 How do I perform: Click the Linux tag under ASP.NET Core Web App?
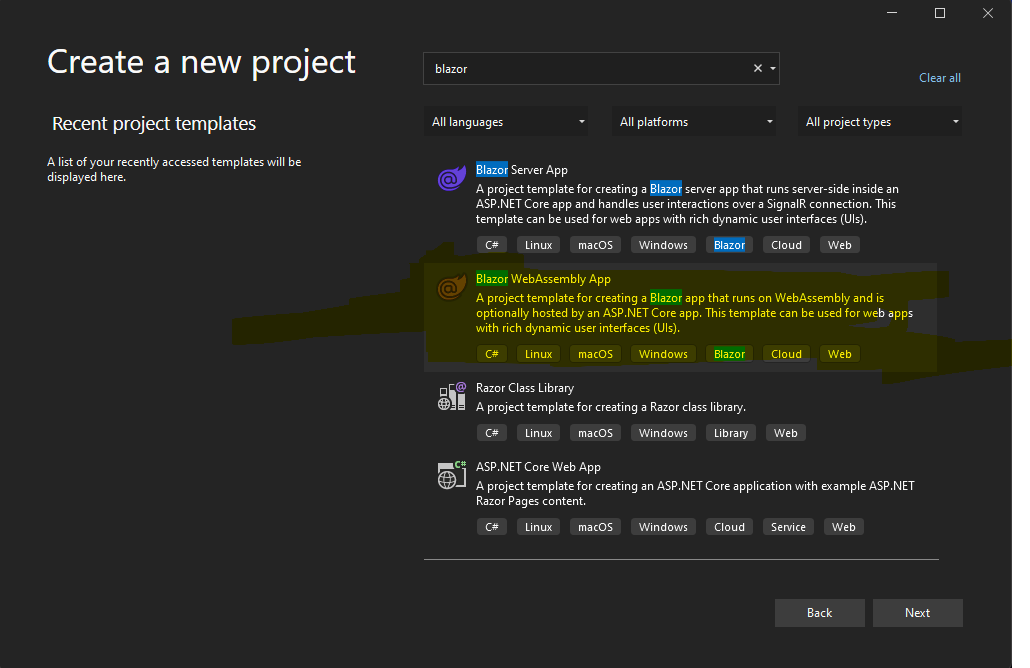click(538, 527)
